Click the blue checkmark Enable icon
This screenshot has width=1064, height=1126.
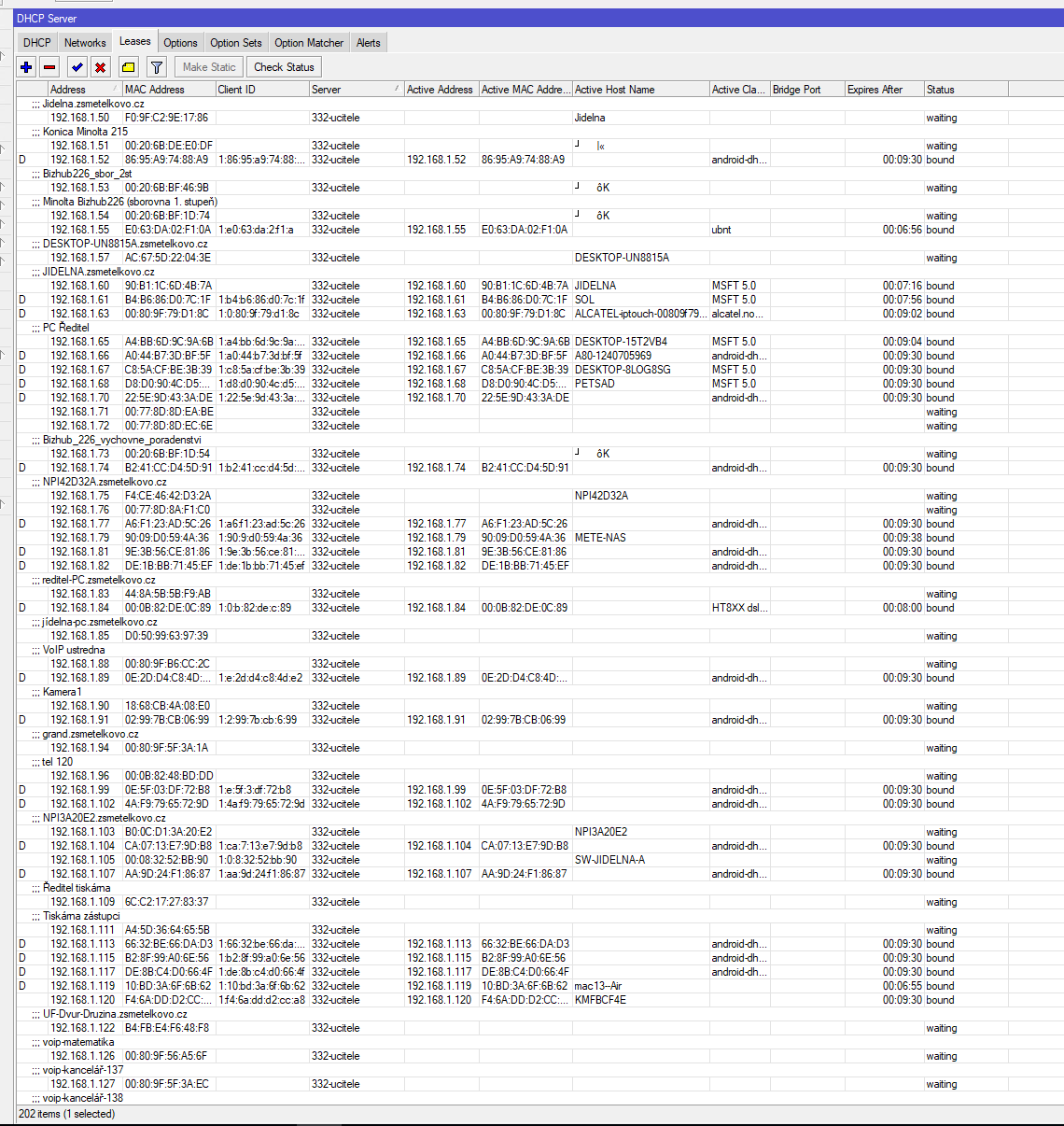(x=77, y=67)
